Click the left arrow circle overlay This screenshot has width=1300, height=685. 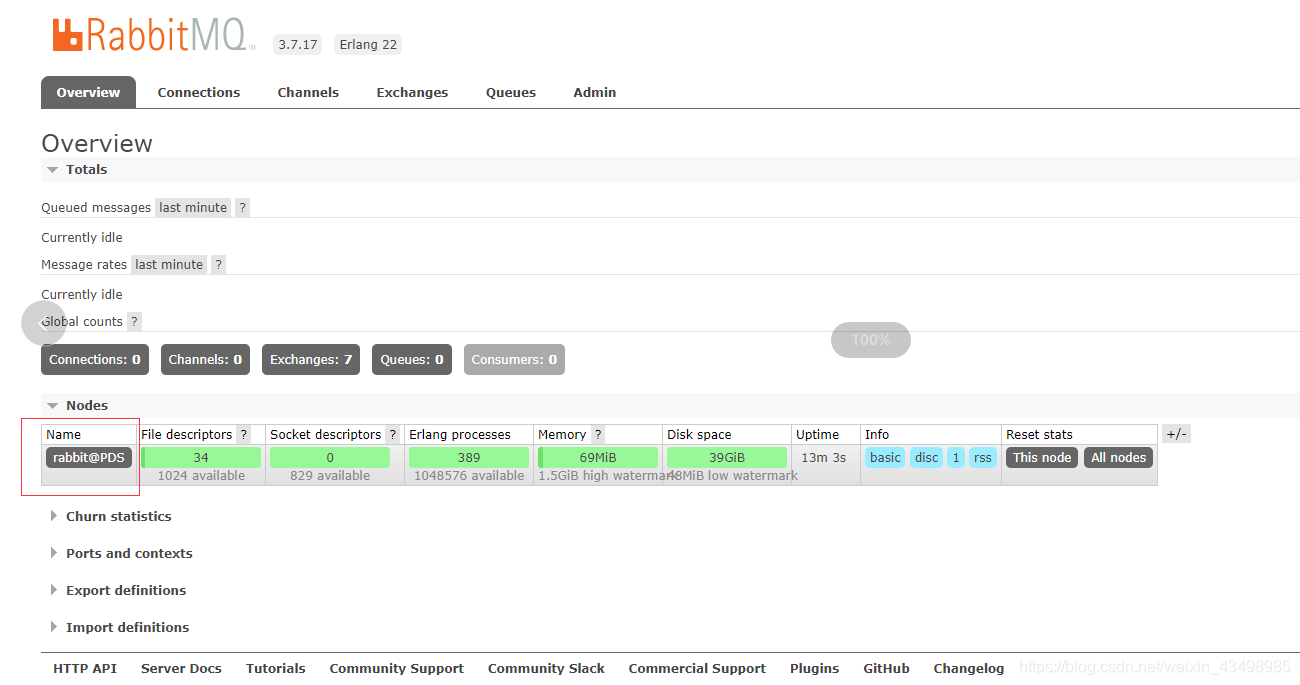[44, 323]
